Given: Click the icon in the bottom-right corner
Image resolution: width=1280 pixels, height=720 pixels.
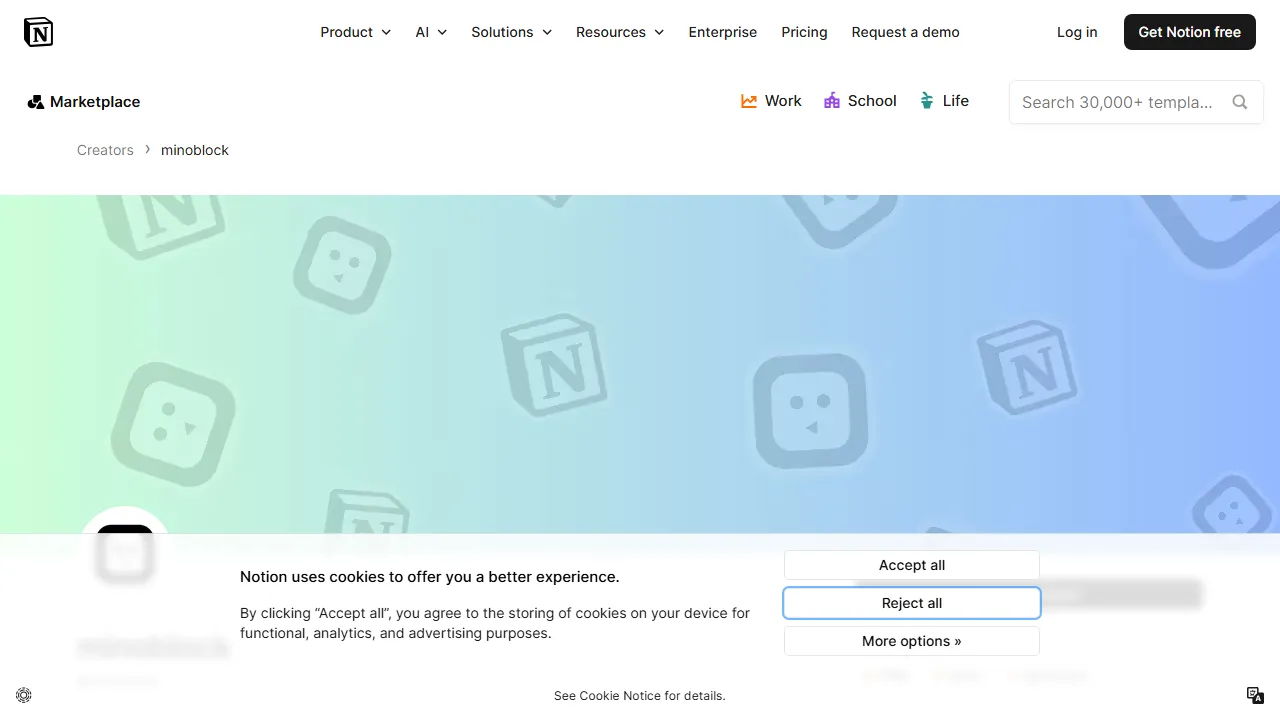Looking at the screenshot, I should click(x=1254, y=694).
